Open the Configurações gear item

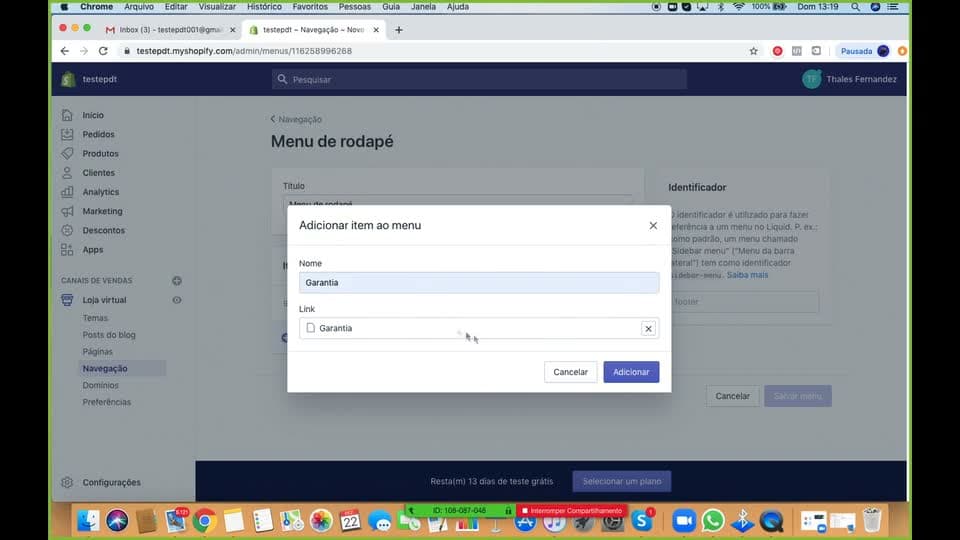[102, 482]
